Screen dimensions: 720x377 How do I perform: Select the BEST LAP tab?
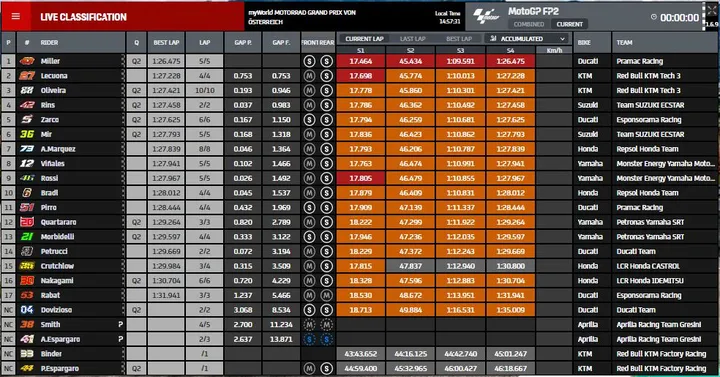(x=459, y=39)
